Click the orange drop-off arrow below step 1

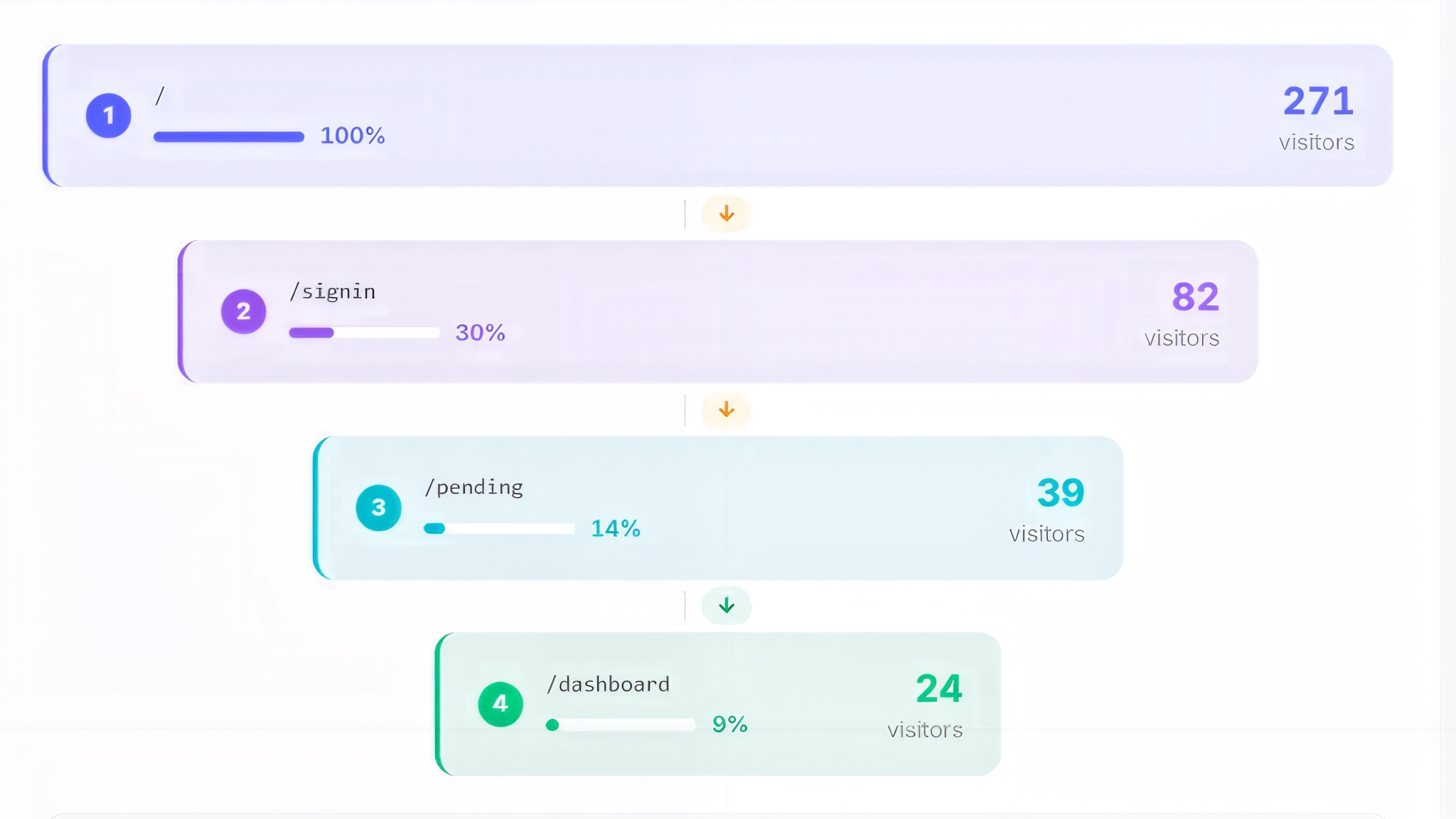[x=726, y=212]
